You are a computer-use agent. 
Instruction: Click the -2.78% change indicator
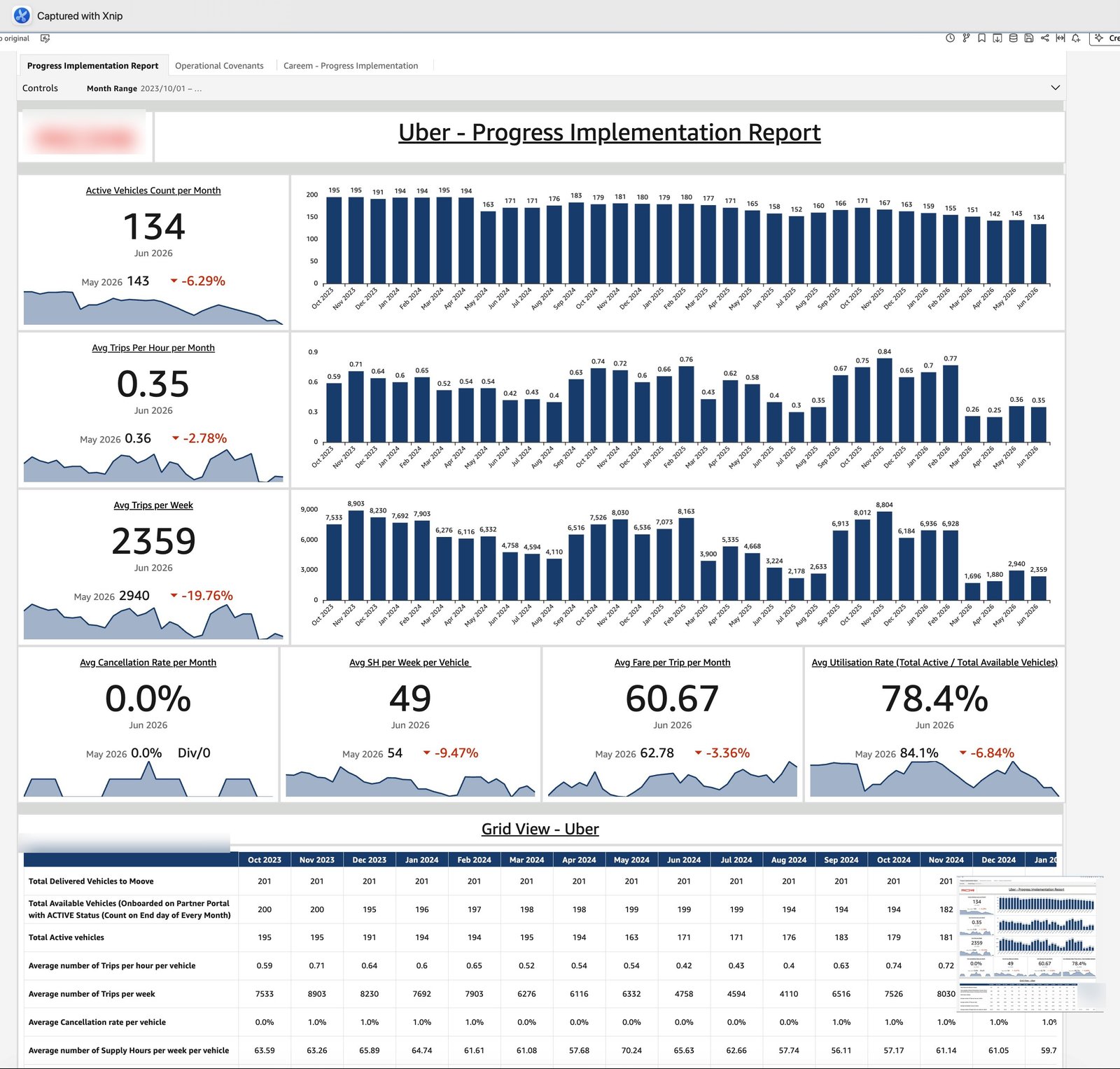199,438
